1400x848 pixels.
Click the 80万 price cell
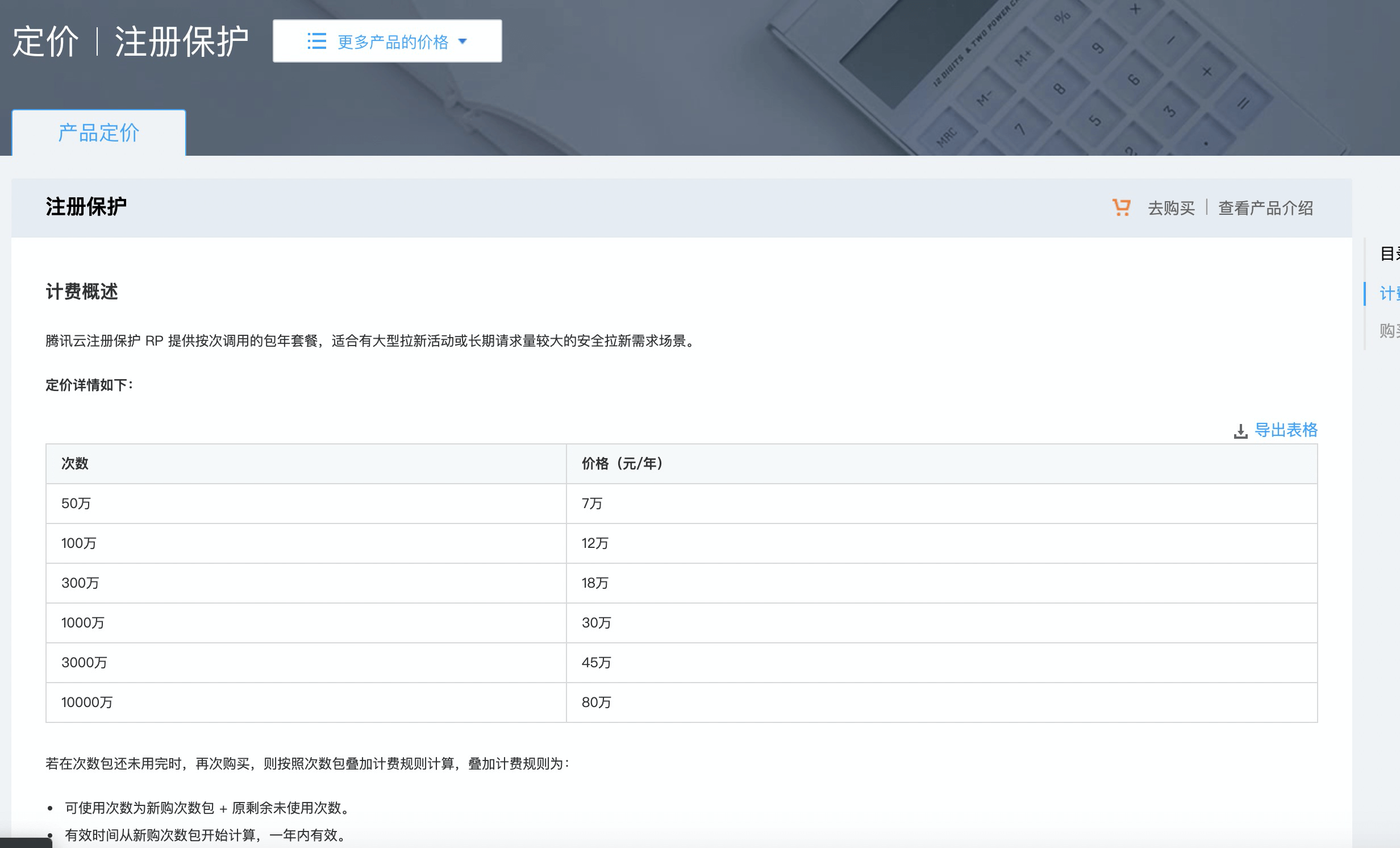(x=596, y=702)
